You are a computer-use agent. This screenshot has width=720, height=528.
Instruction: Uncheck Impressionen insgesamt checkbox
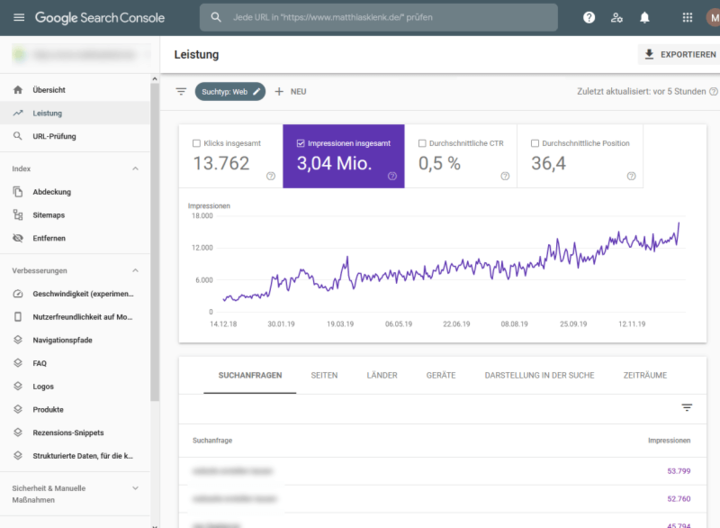301,143
